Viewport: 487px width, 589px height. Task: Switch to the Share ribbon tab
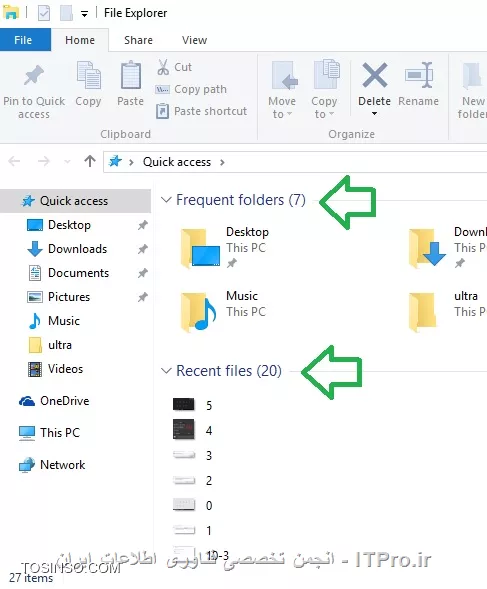point(138,40)
